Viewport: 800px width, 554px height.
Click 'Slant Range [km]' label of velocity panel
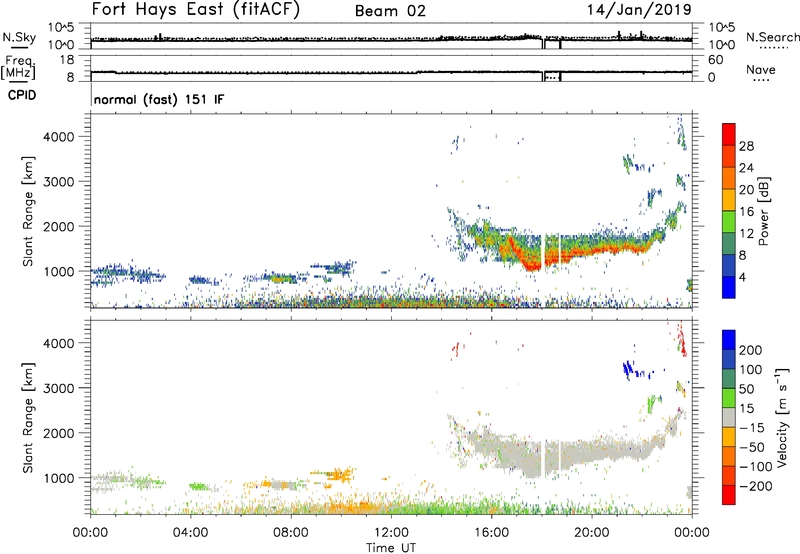[28, 418]
